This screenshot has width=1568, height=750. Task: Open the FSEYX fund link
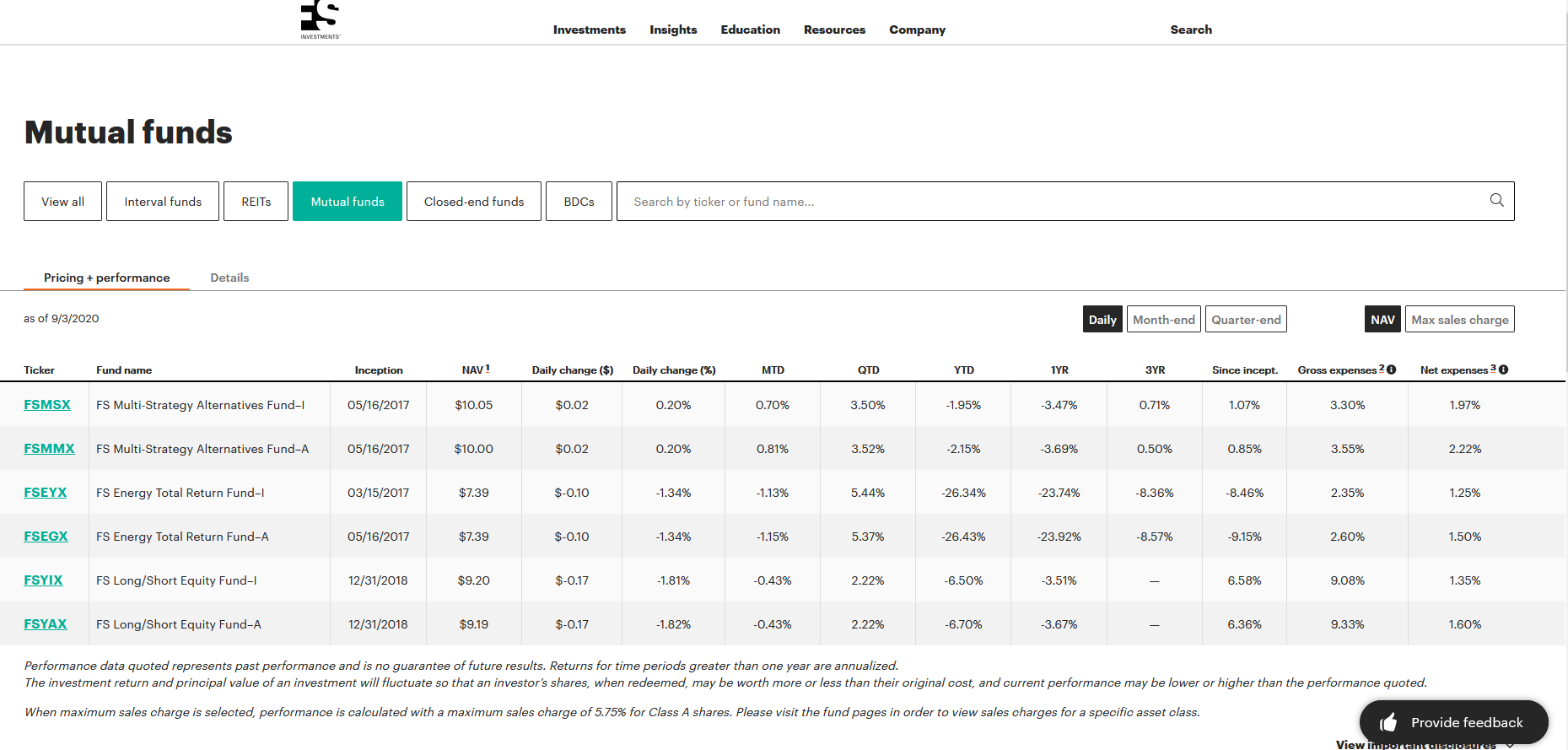(45, 493)
